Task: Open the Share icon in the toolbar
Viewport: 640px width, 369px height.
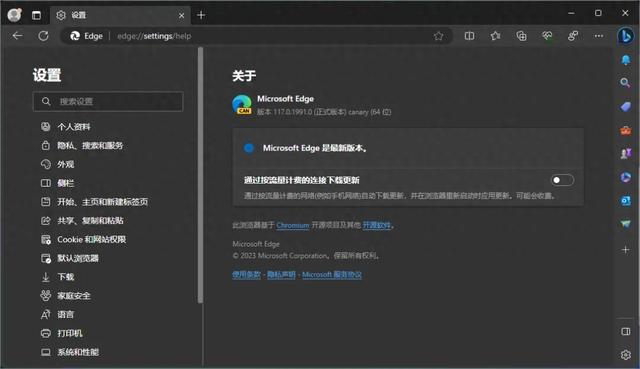Action: (573, 36)
